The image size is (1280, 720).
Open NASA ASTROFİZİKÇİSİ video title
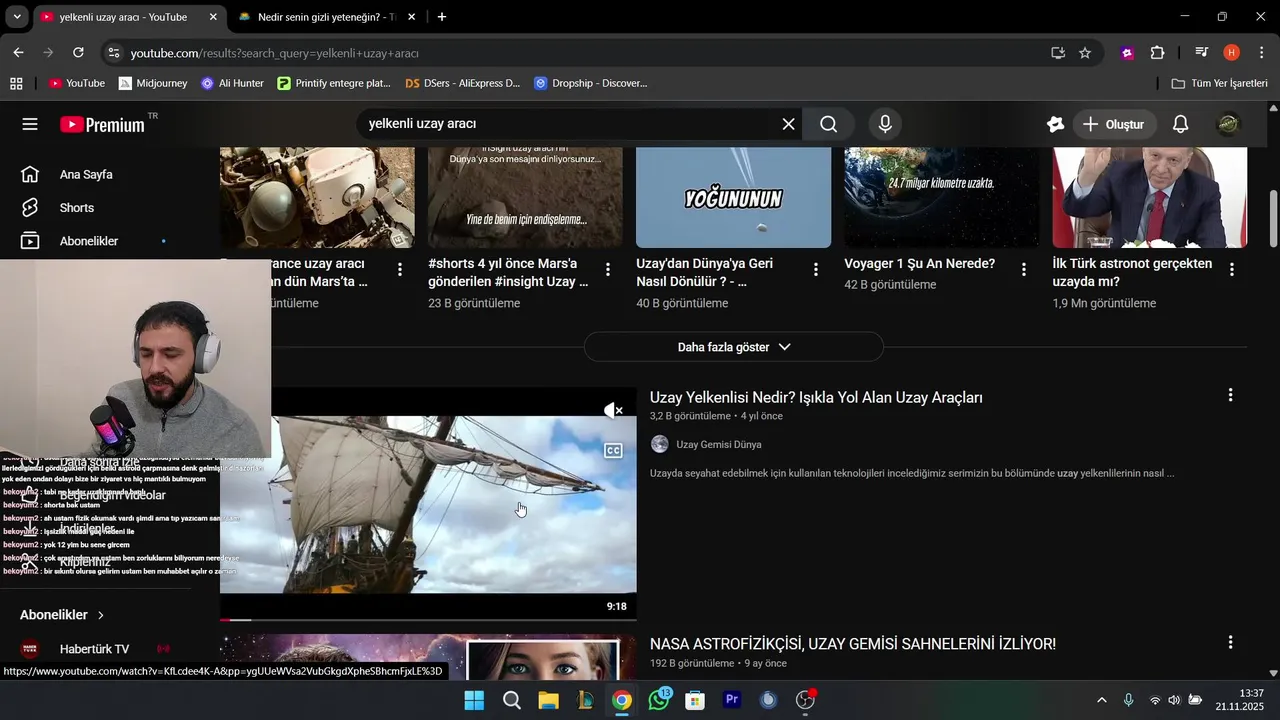[853, 645]
